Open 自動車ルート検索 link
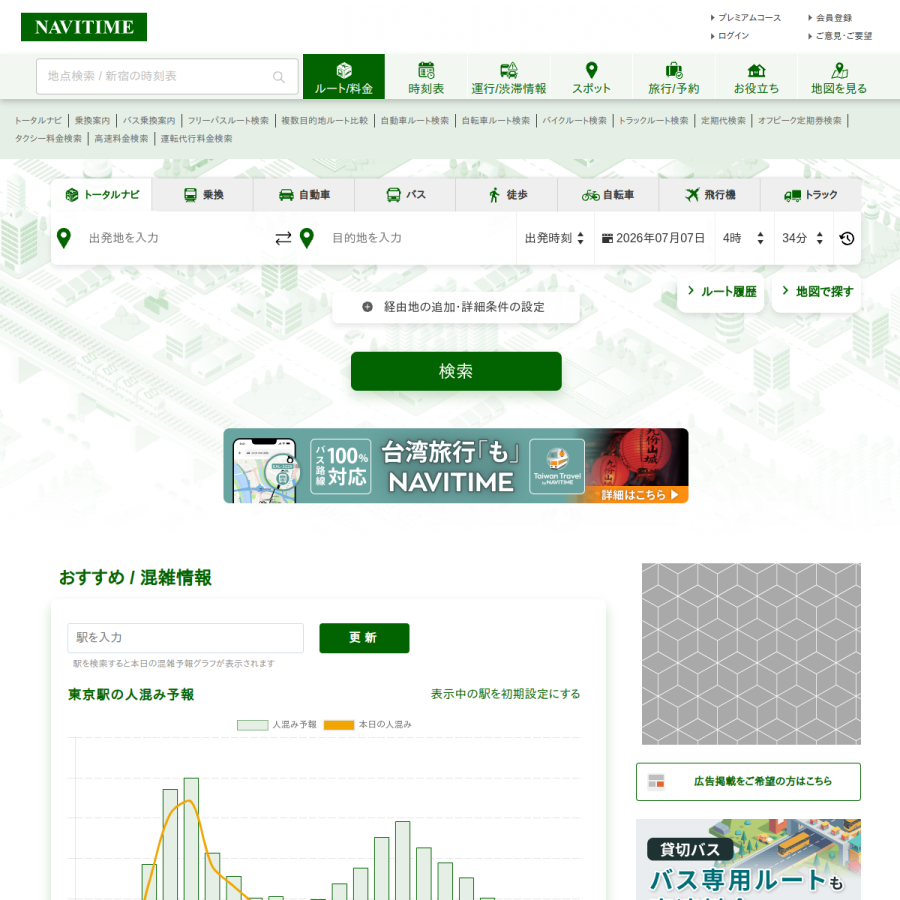The image size is (900, 900). click(414, 121)
